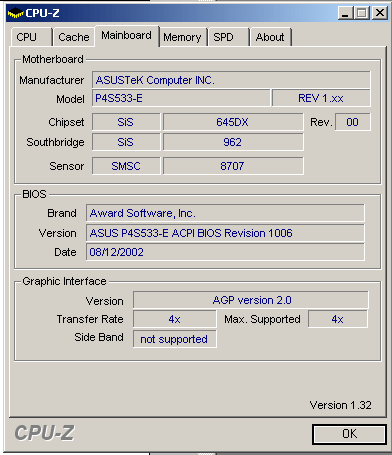Select the Sensor value 8707
Screen dimensions: 392x455
[233, 166]
